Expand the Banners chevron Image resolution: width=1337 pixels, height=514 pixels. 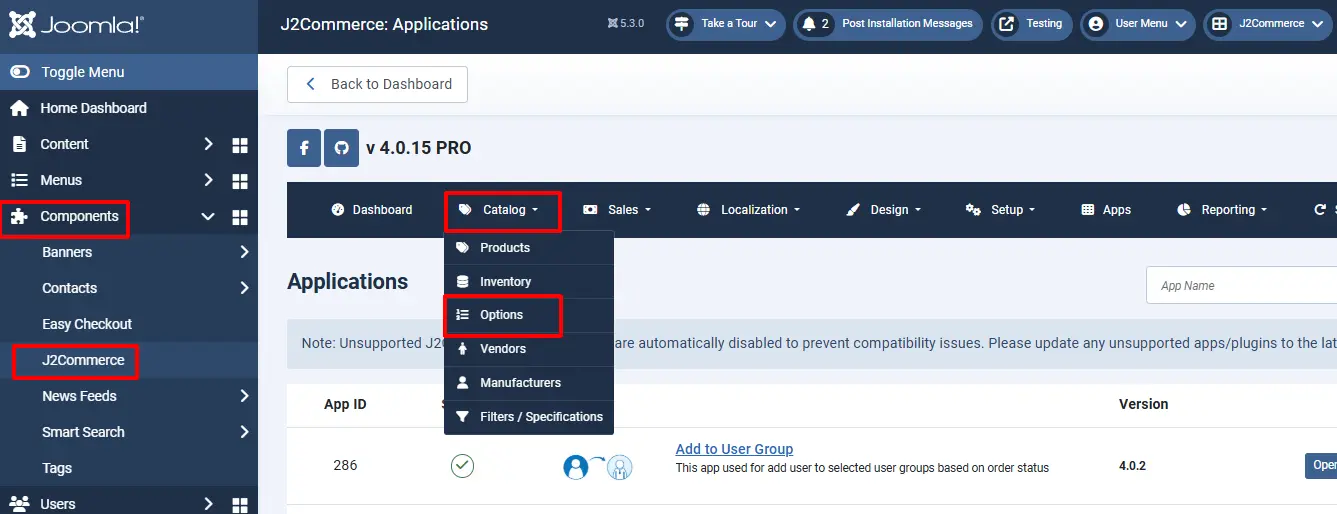pos(244,252)
